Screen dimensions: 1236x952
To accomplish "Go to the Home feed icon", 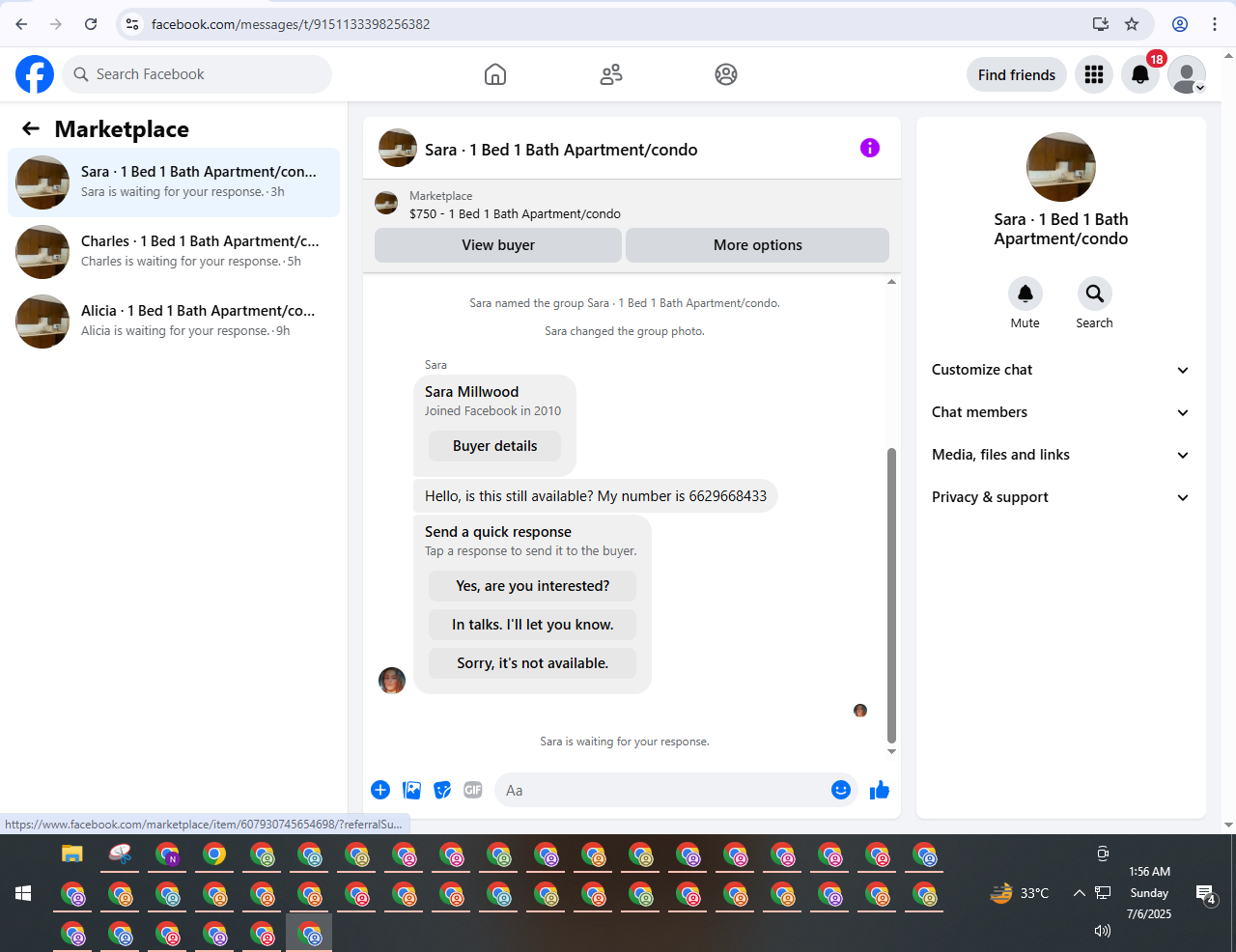I will 495,74.
